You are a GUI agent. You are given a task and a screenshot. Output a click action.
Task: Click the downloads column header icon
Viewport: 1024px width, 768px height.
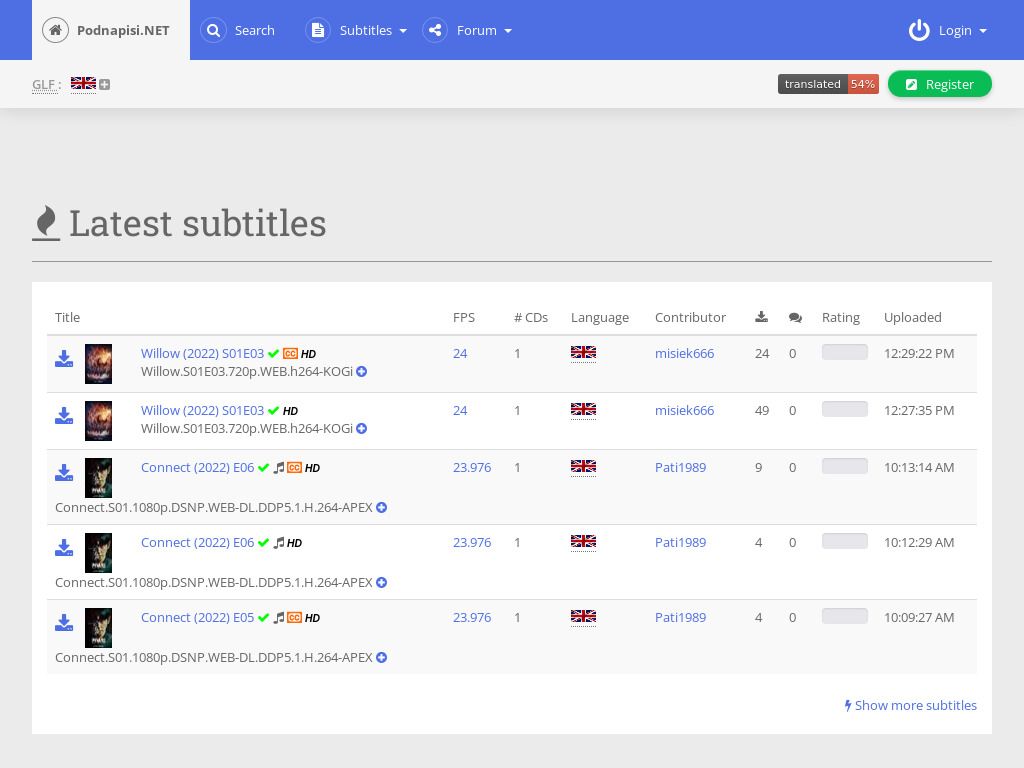point(761,317)
